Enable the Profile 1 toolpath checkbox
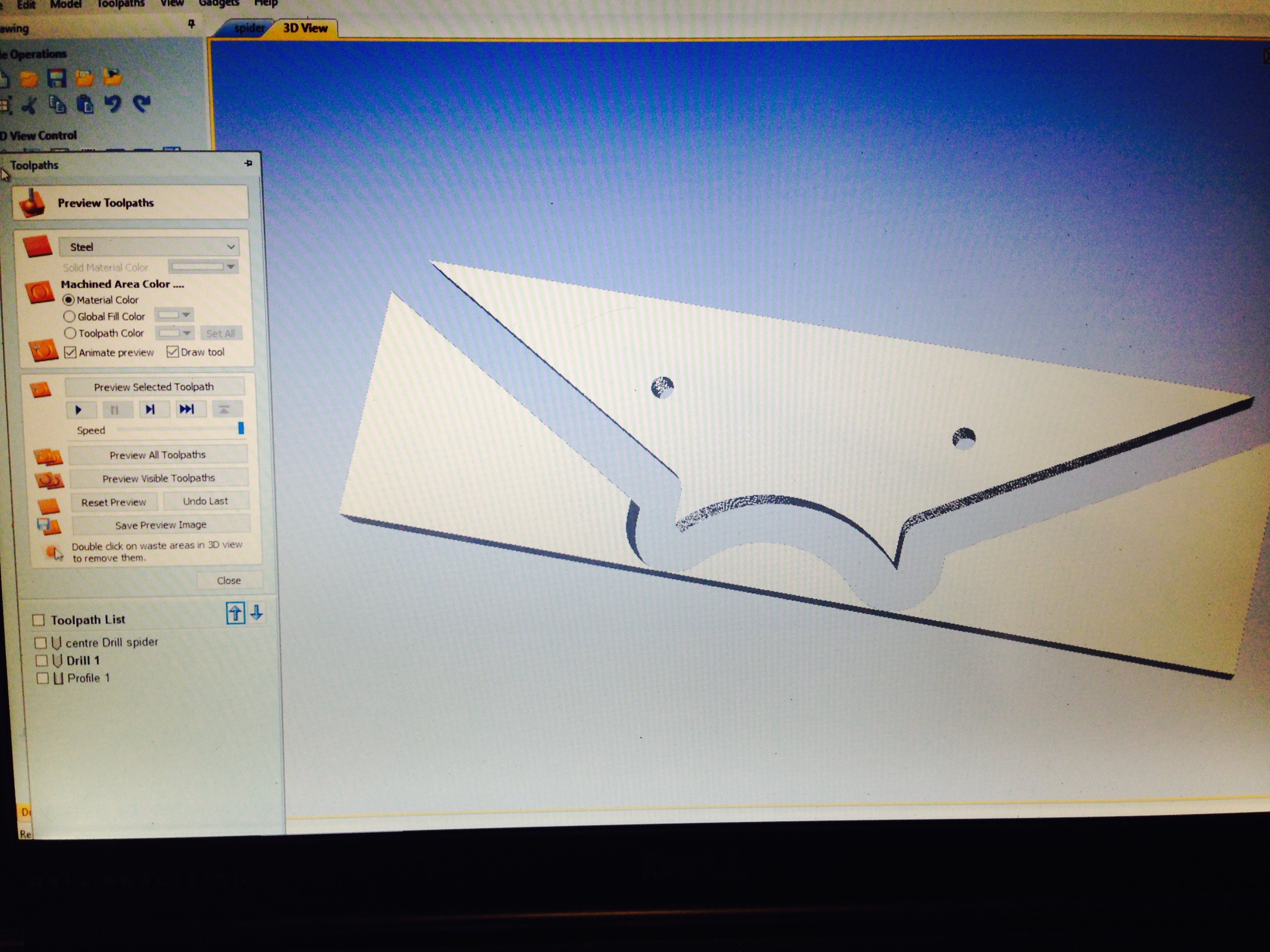Image resolution: width=1270 pixels, height=952 pixels. pyautogui.click(x=42, y=678)
